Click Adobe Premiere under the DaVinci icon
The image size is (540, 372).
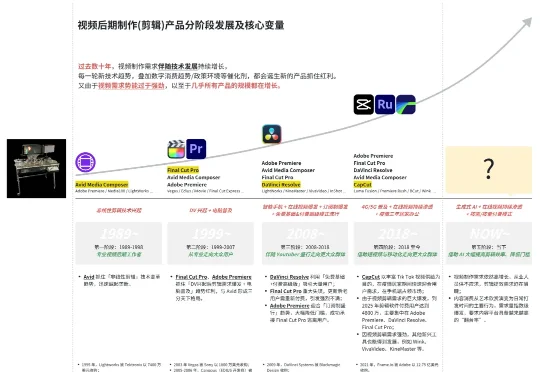pyautogui.click(x=281, y=163)
